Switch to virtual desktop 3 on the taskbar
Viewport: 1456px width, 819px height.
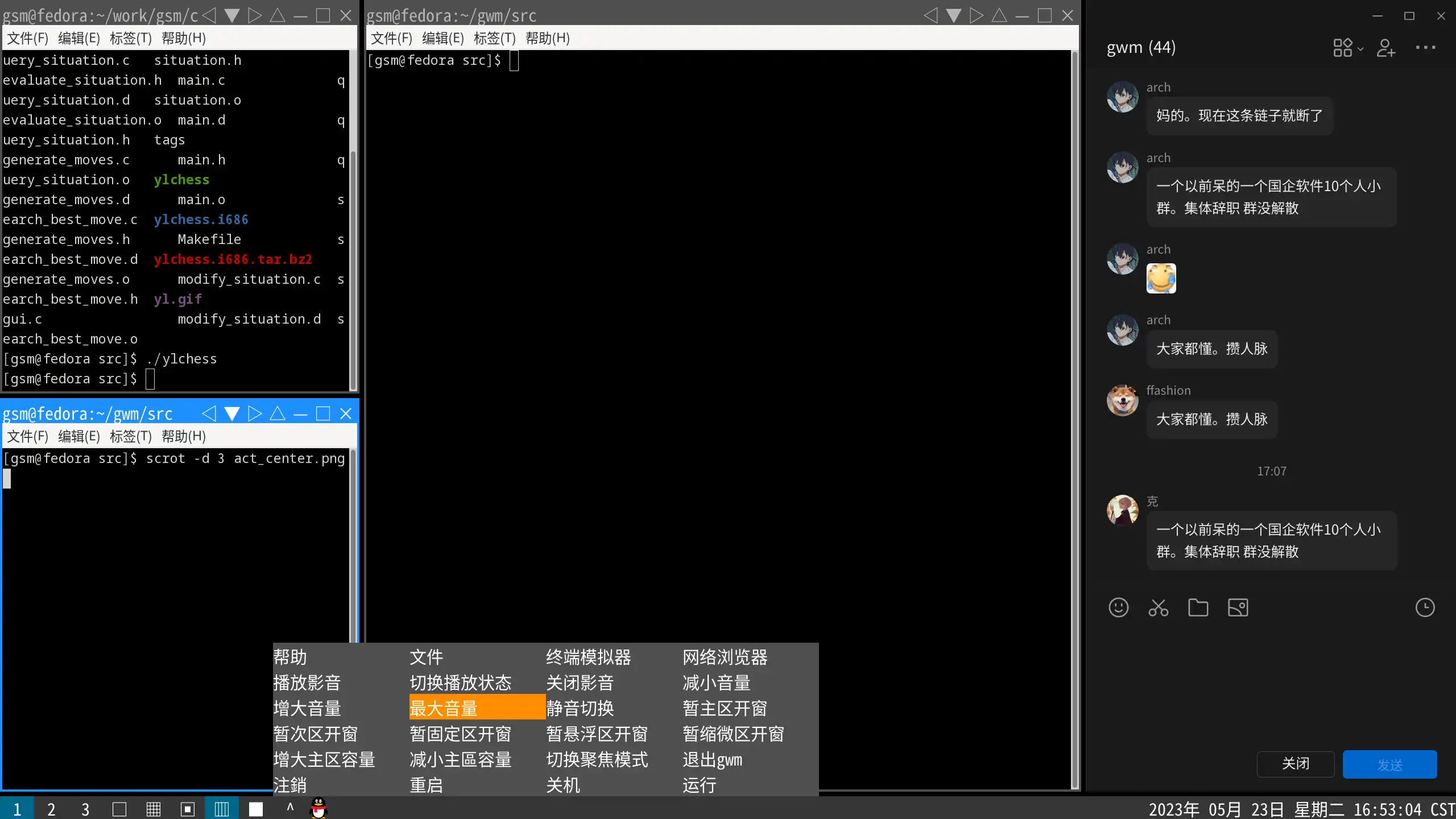click(85, 809)
